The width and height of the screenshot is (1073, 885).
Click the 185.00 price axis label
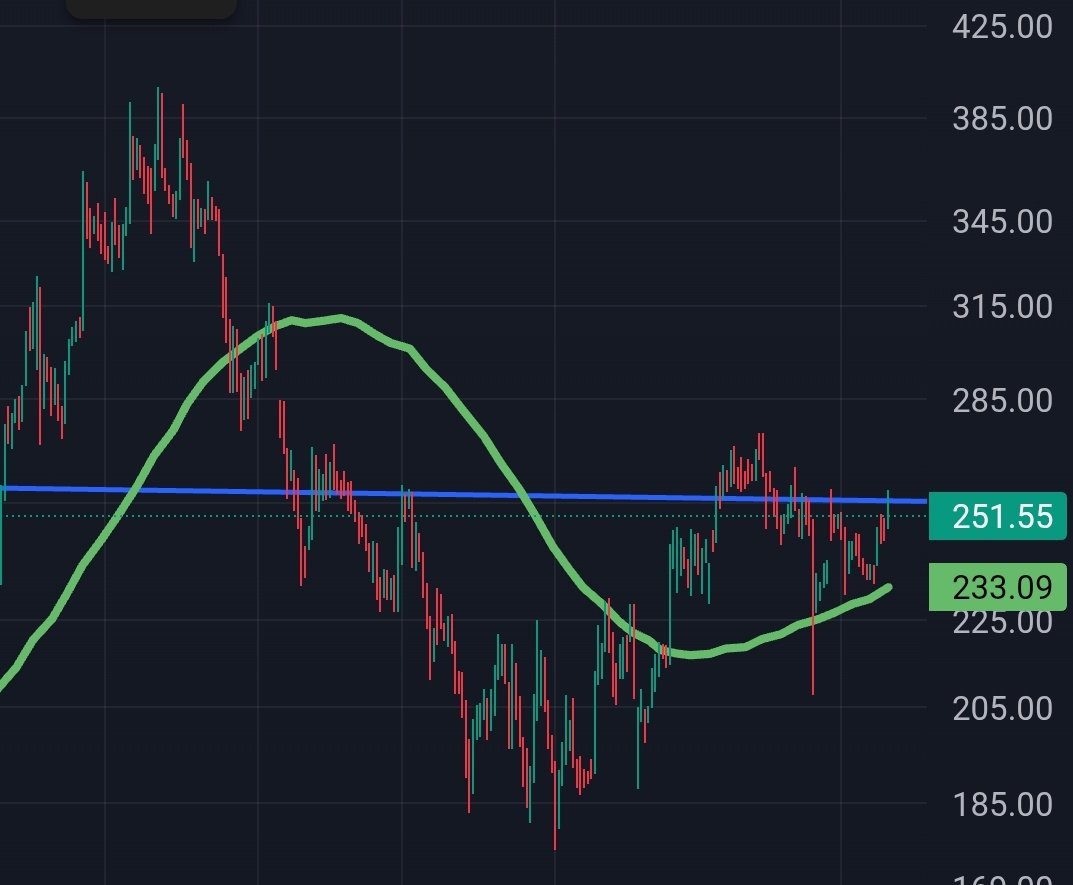tap(1002, 805)
